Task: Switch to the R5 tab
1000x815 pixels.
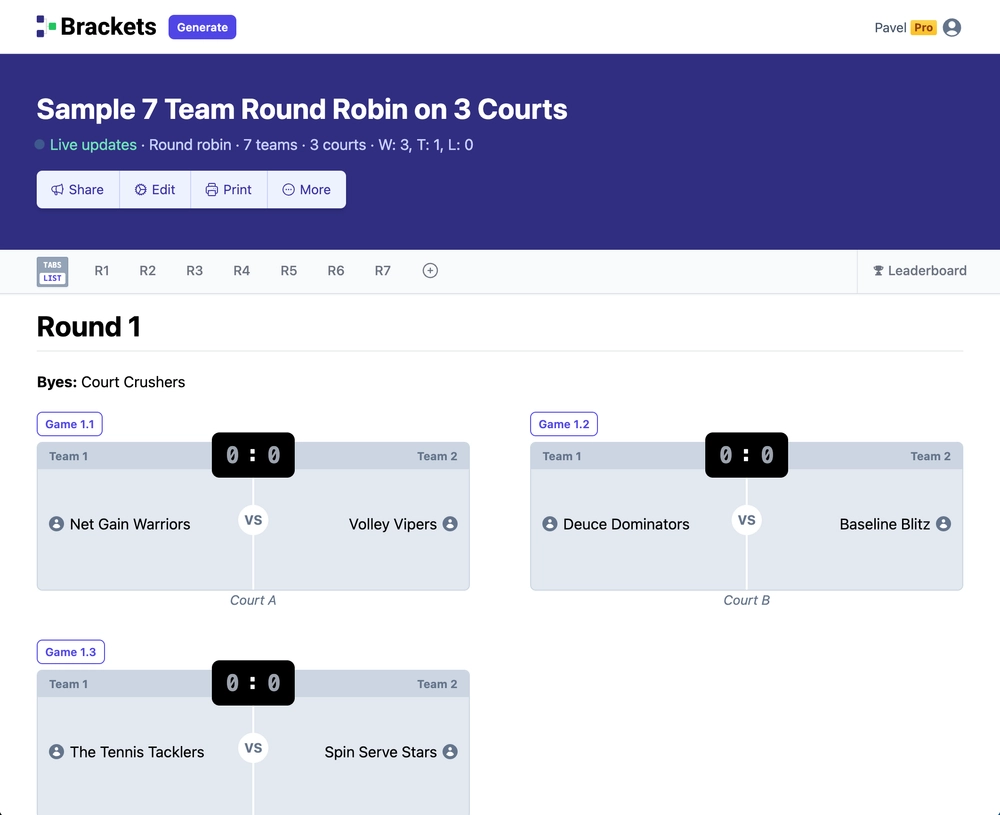Action: tap(289, 270)
